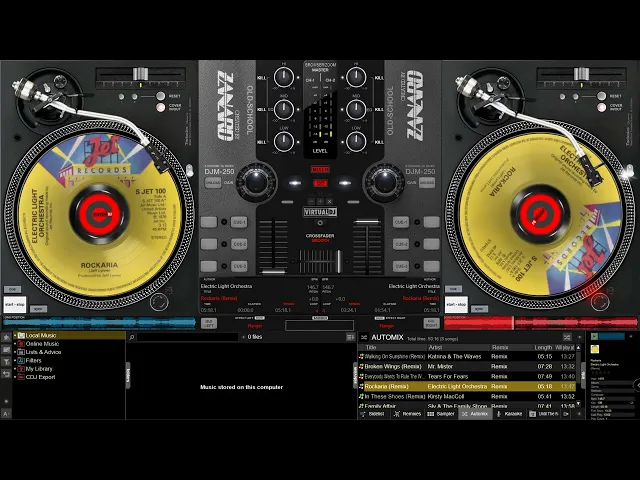
Task: Open browser options icon next to 0 files
Action: pyautogui.click(x=350, y=337)
